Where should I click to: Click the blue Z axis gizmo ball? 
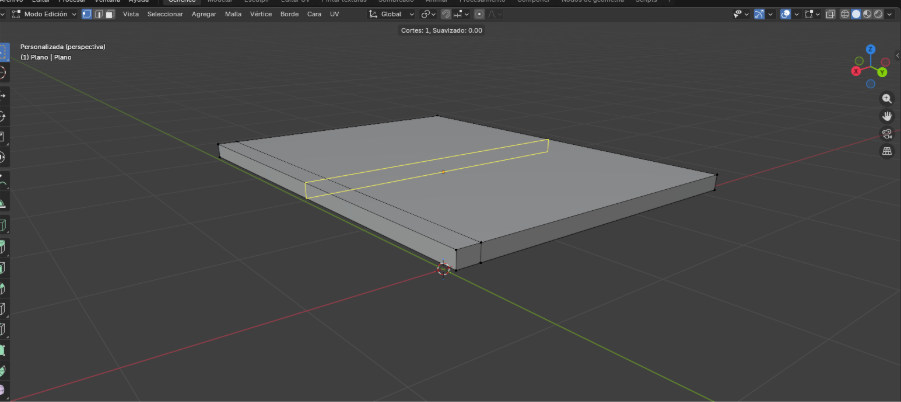point(871,49)
